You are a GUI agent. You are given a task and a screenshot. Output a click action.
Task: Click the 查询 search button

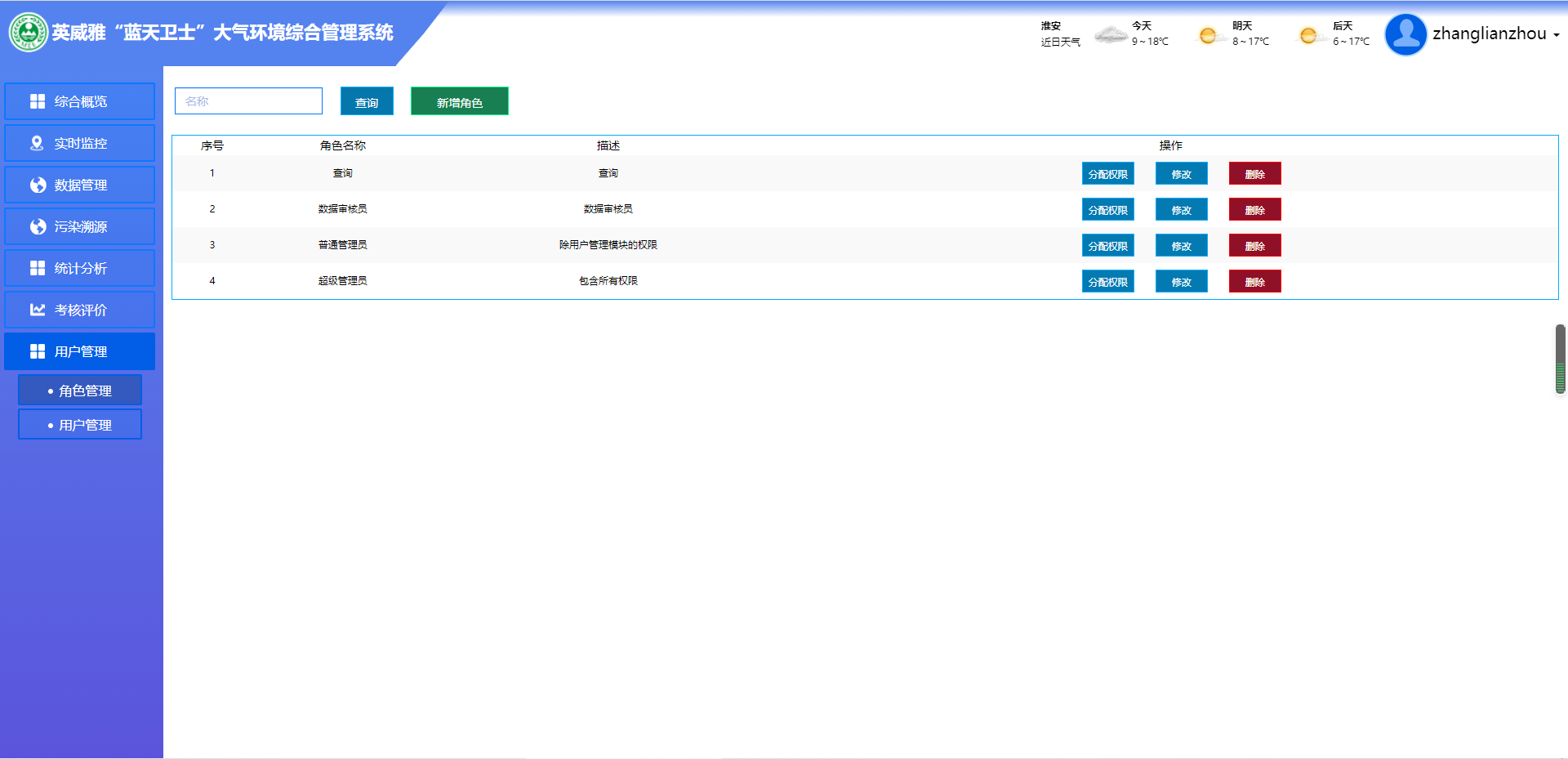[x=367, y=102]
